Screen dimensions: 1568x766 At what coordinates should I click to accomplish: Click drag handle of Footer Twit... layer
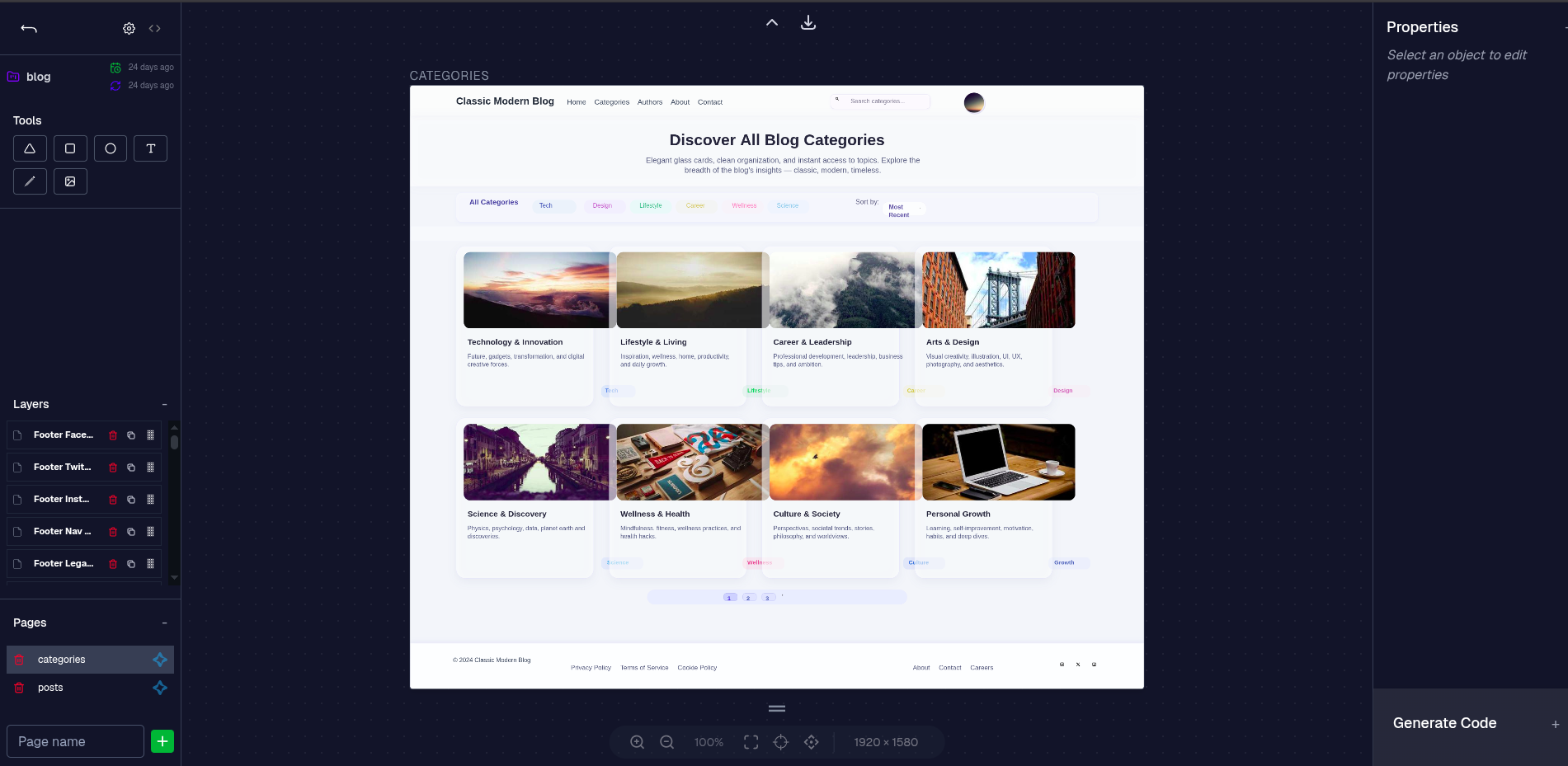[150, 468]
